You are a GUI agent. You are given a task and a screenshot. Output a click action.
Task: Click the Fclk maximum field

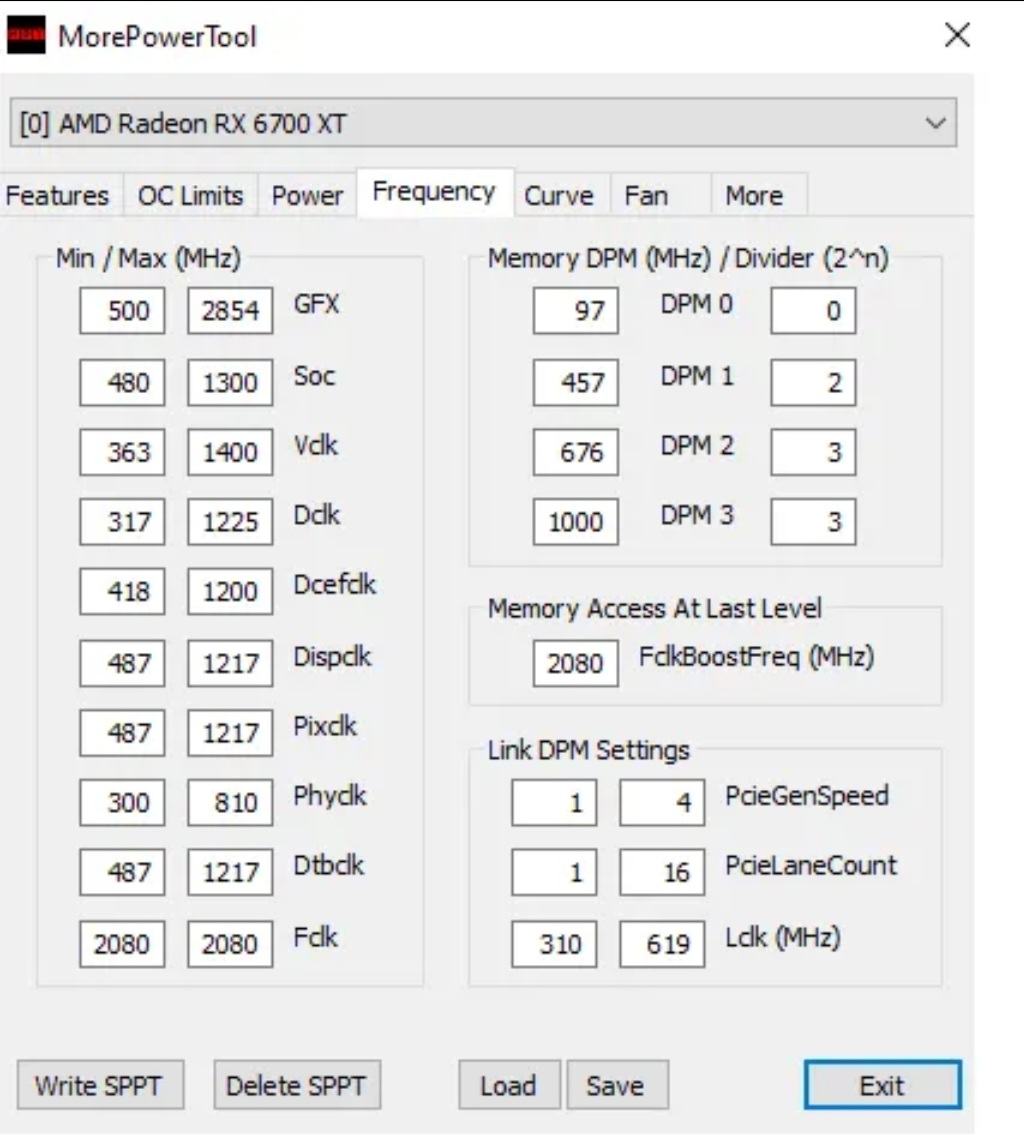click(x=230, y=944)
